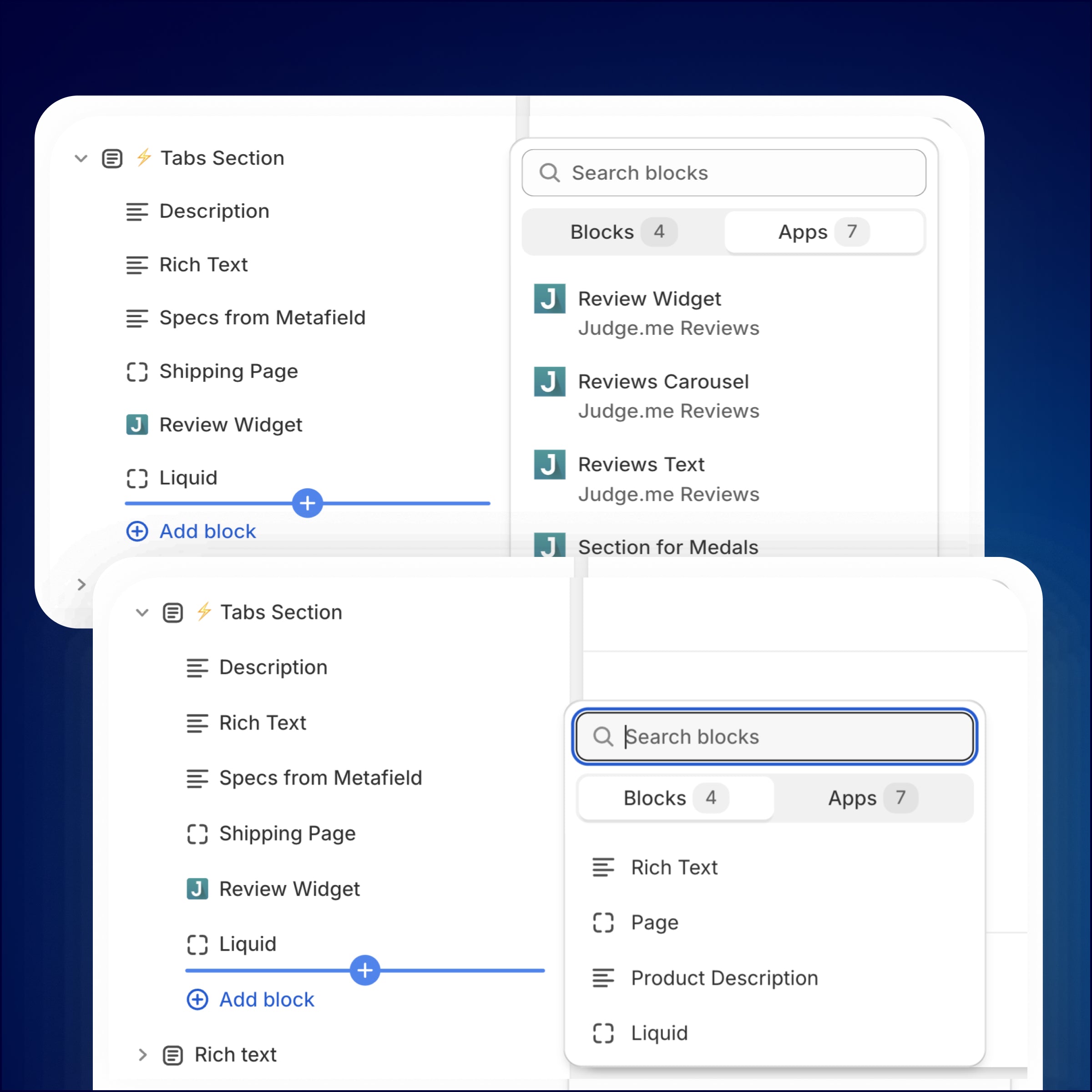Expand the Rich text section at the bottom

click(x=142, y=1055)
